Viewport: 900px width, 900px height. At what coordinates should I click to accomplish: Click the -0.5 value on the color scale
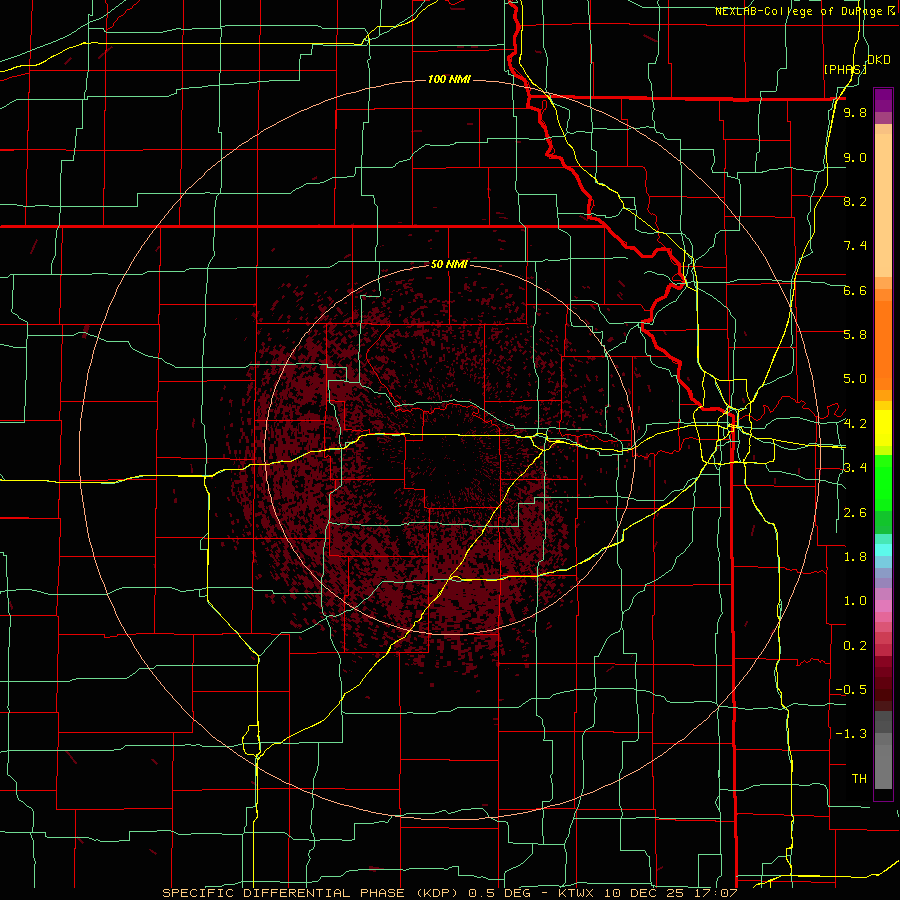pyautogui.click(x=851, y=689)
